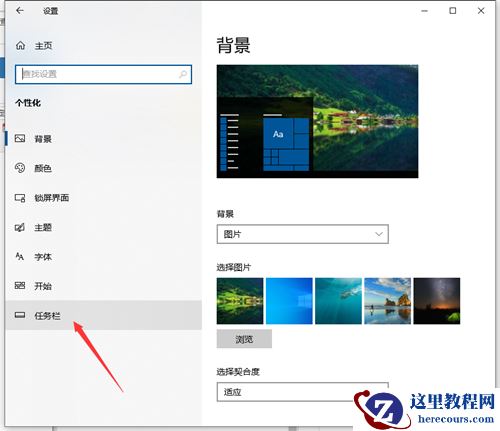Choose the night sky tent wallpaper thumbnail
The height and width of the screenshot is (431, 500).
(437, 301)
